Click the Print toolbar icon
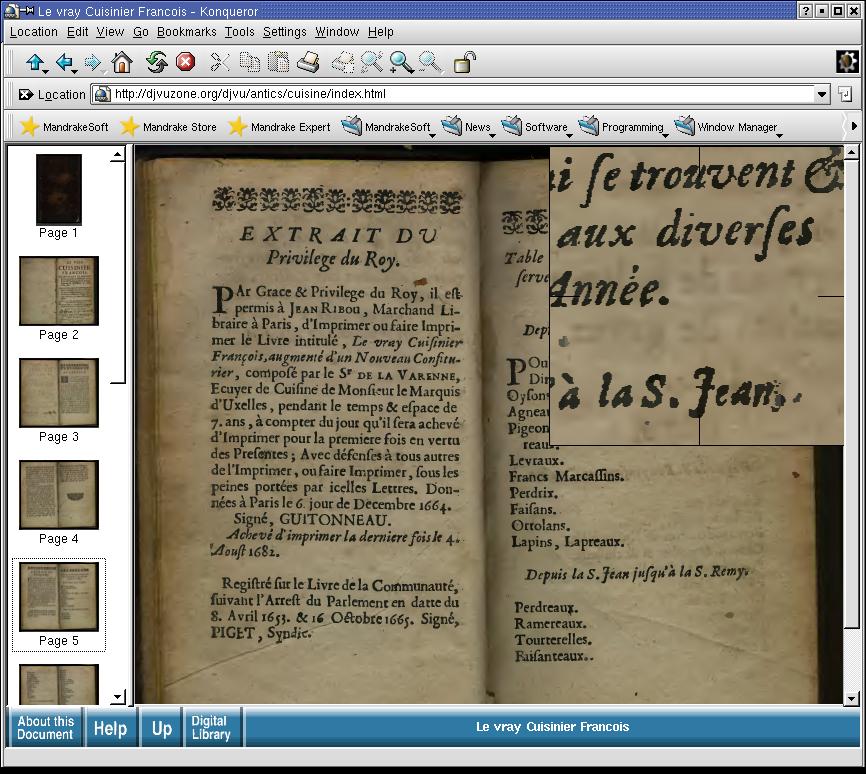This screenshot has width=866, height=774. pyautogui.click(x=308, y=63)
